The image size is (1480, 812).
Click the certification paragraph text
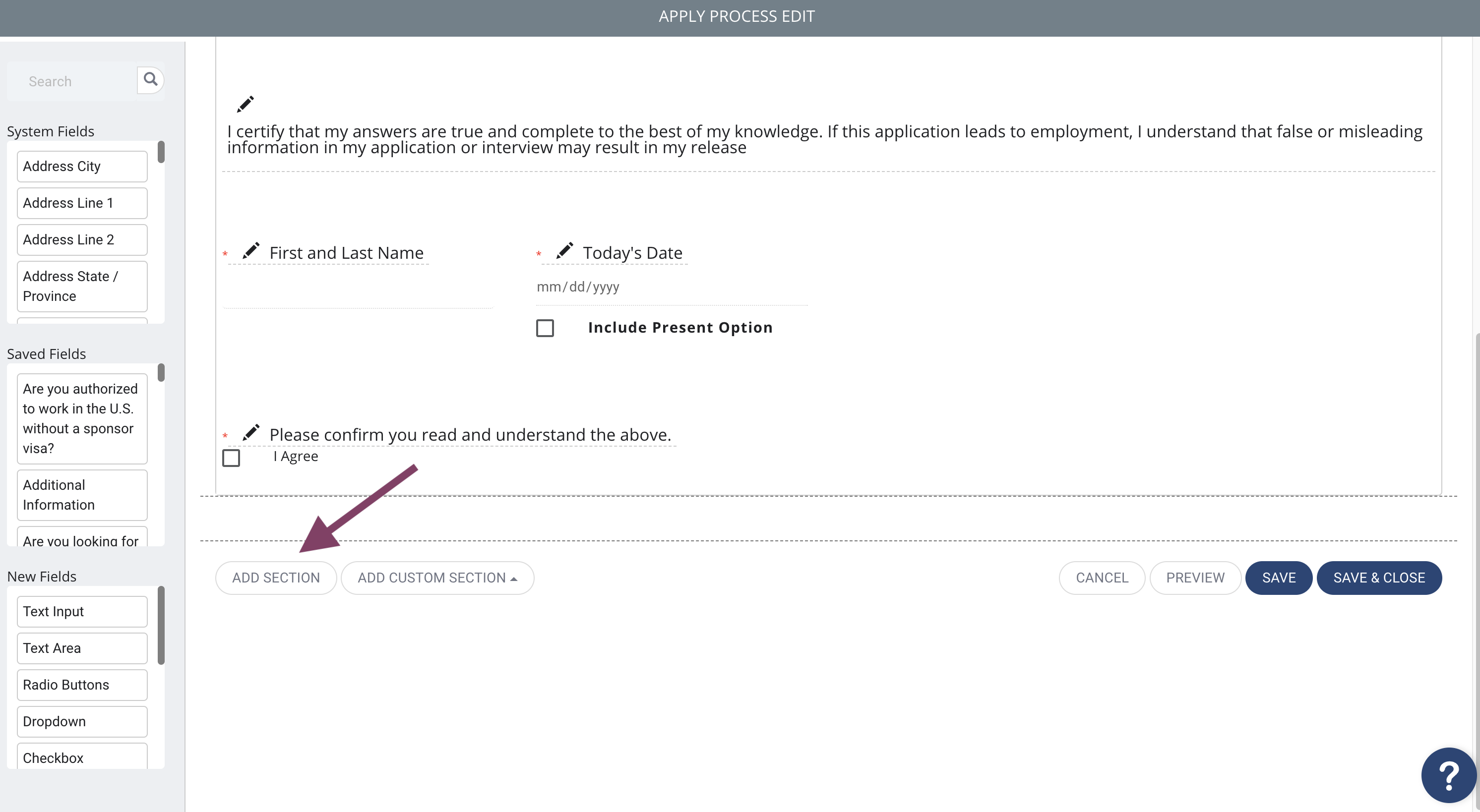[x=824, y=139]
